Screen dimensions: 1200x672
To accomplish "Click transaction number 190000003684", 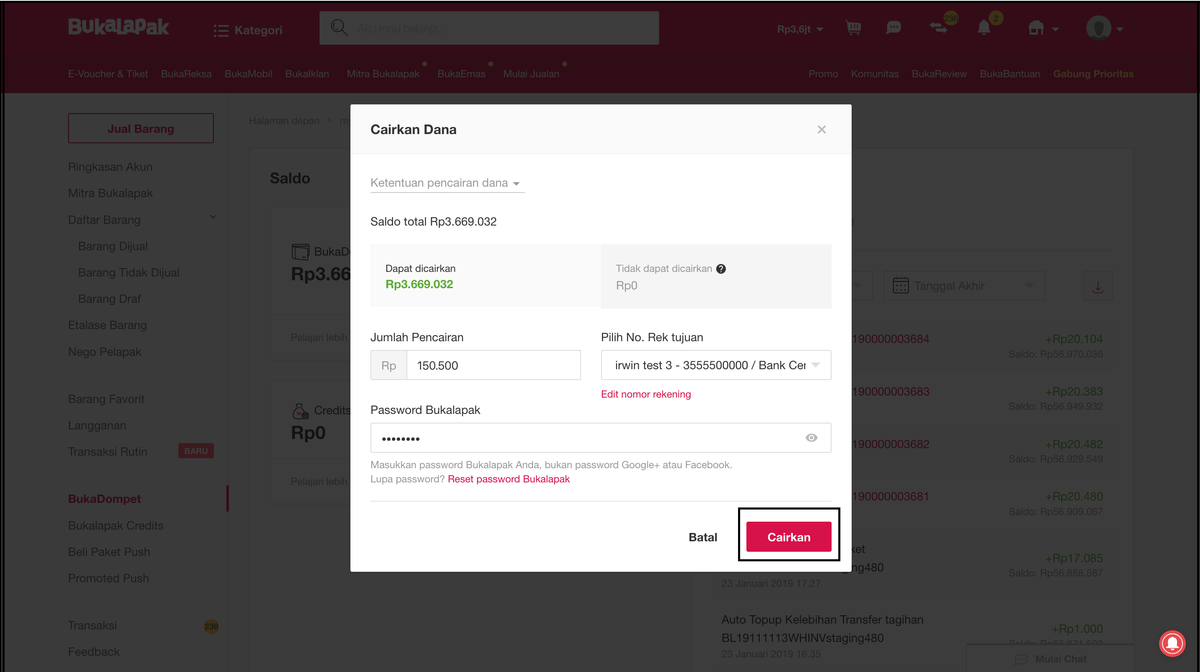I will coord(890,339).
